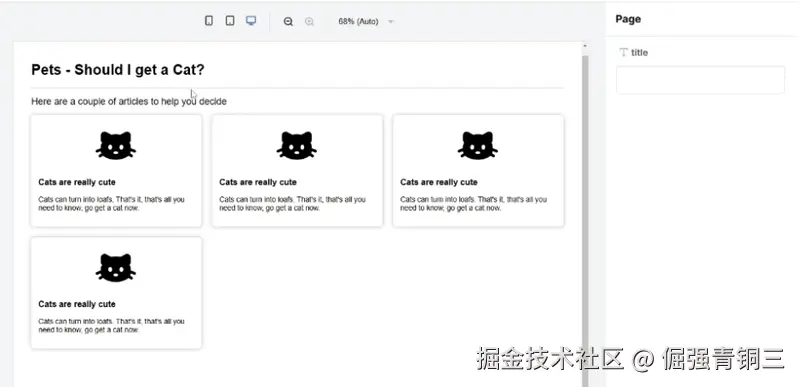Open the 68% (Auto) zoom dropdown
The width and height of the screenshot is (800, 387).
[x=366, y=21]
